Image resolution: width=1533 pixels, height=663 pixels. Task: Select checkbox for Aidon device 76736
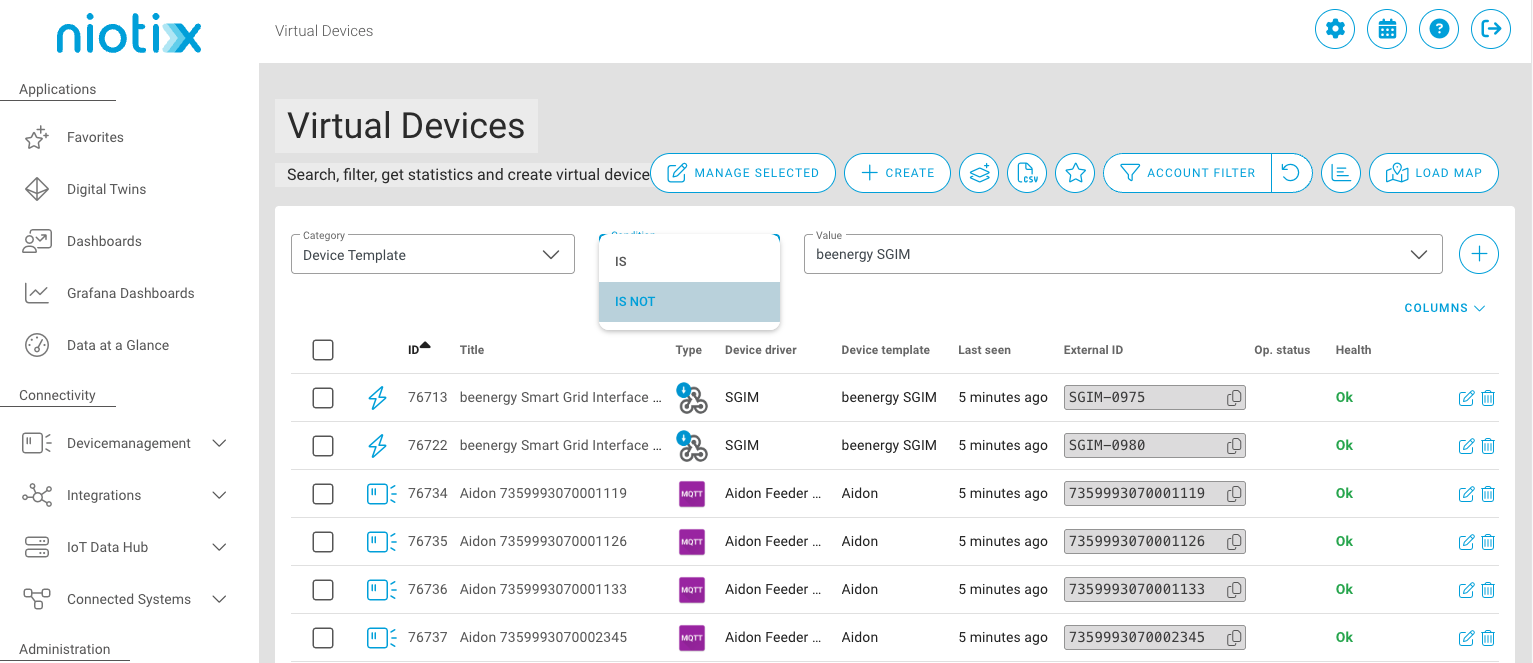pyautogui.click(x=322, y=590)
